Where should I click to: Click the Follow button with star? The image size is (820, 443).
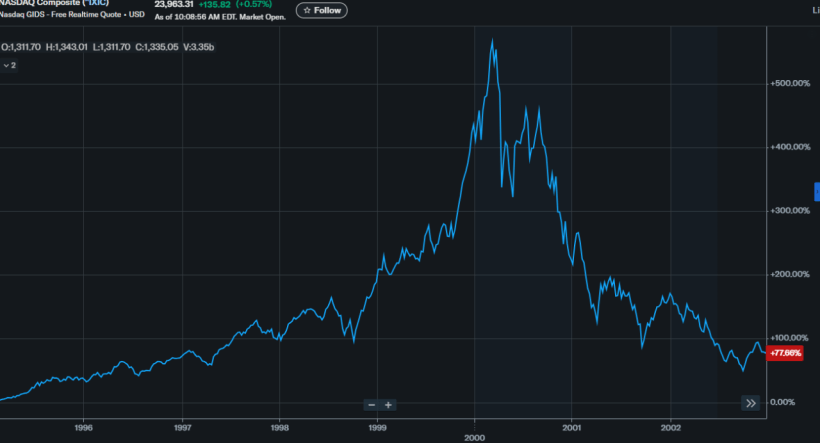coord(320,10)
